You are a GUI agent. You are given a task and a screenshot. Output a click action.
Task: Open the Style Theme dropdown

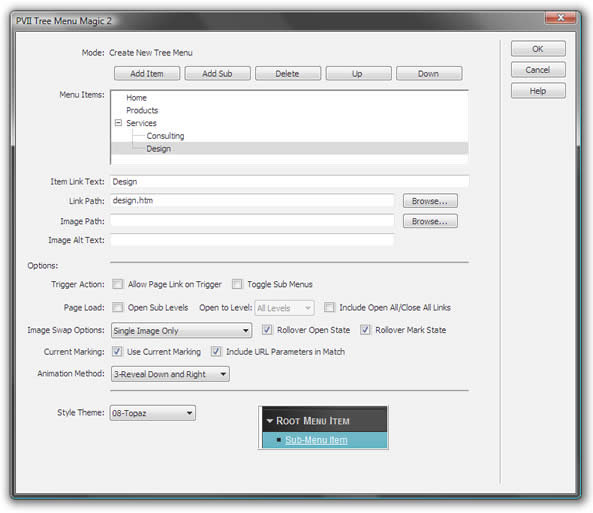(153, 413)
